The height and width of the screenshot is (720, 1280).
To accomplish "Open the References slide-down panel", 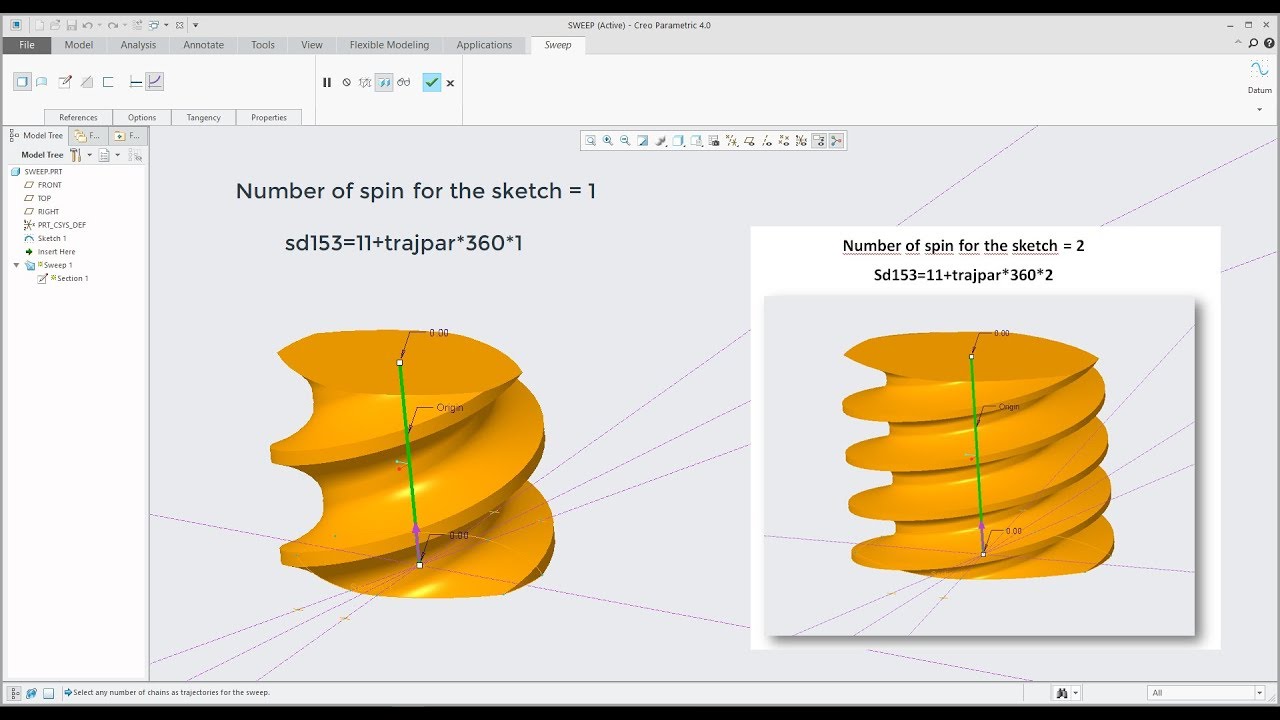I will [78, 117].
